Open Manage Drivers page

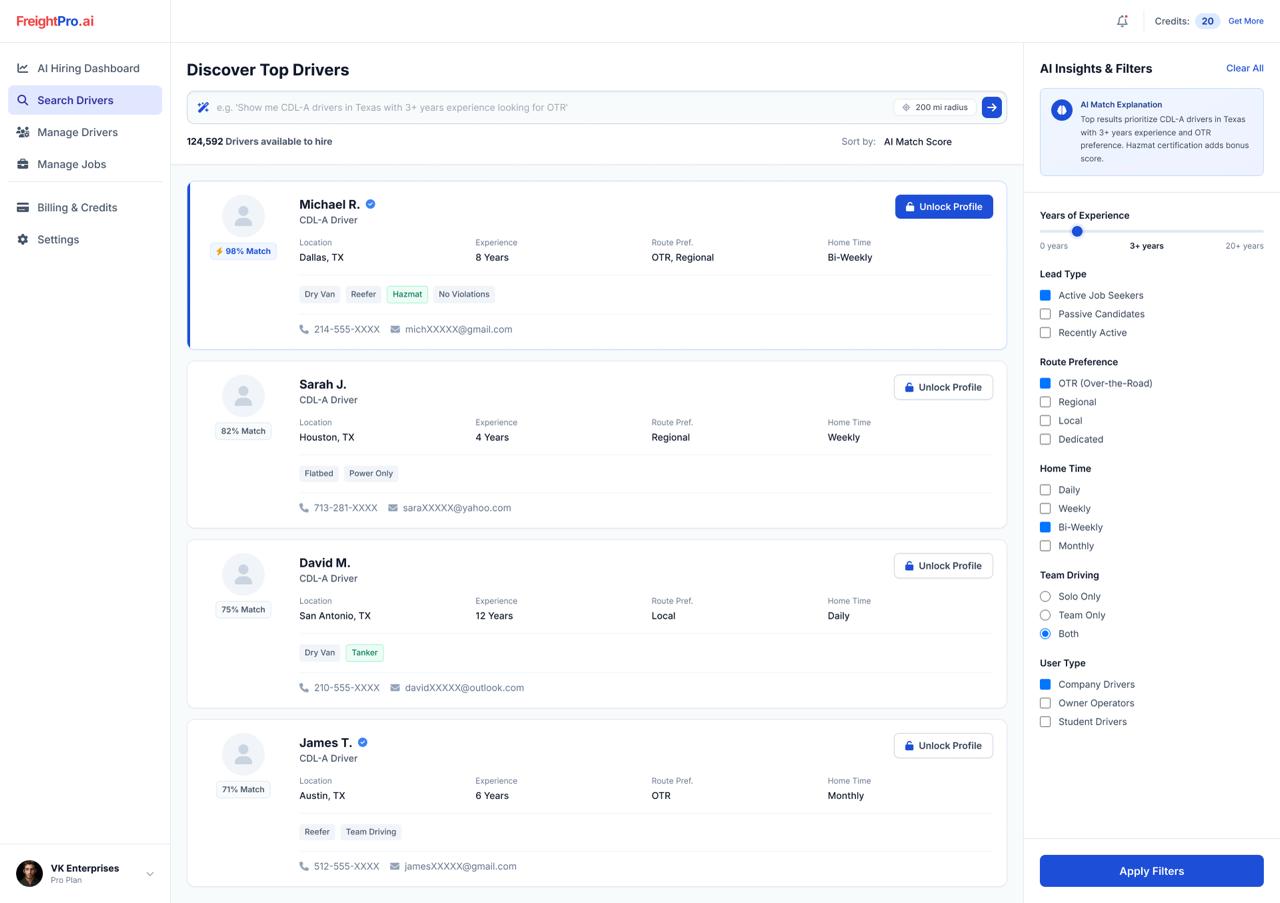tap(85, 132)
